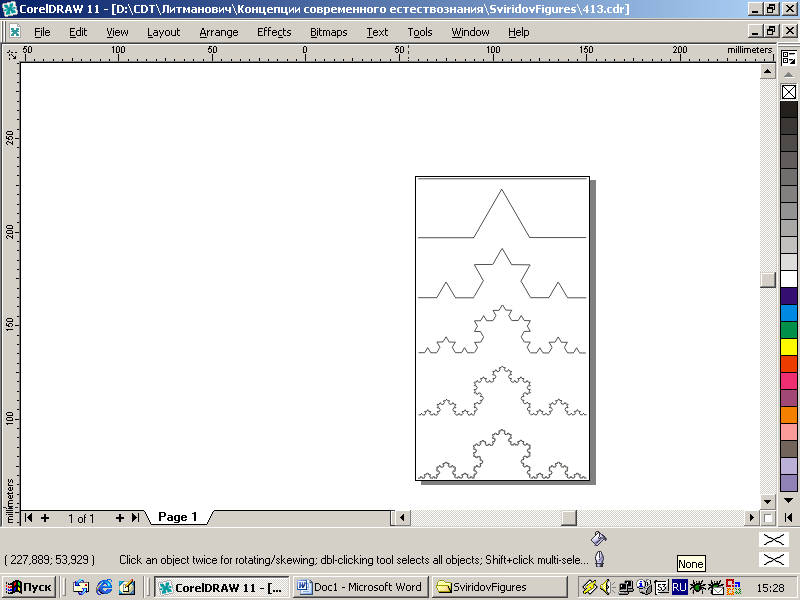Pick the hot pink swatch
Screen dimensions: 800x600
789,381
